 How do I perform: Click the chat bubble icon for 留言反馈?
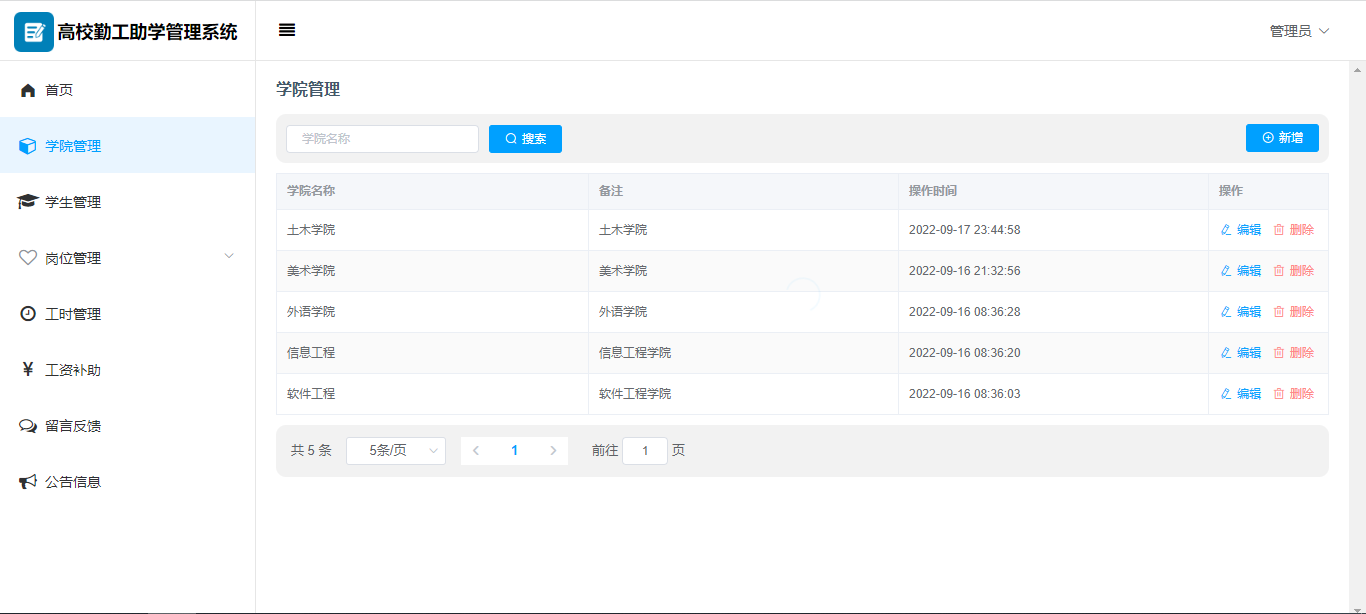[x=28, y=426]
